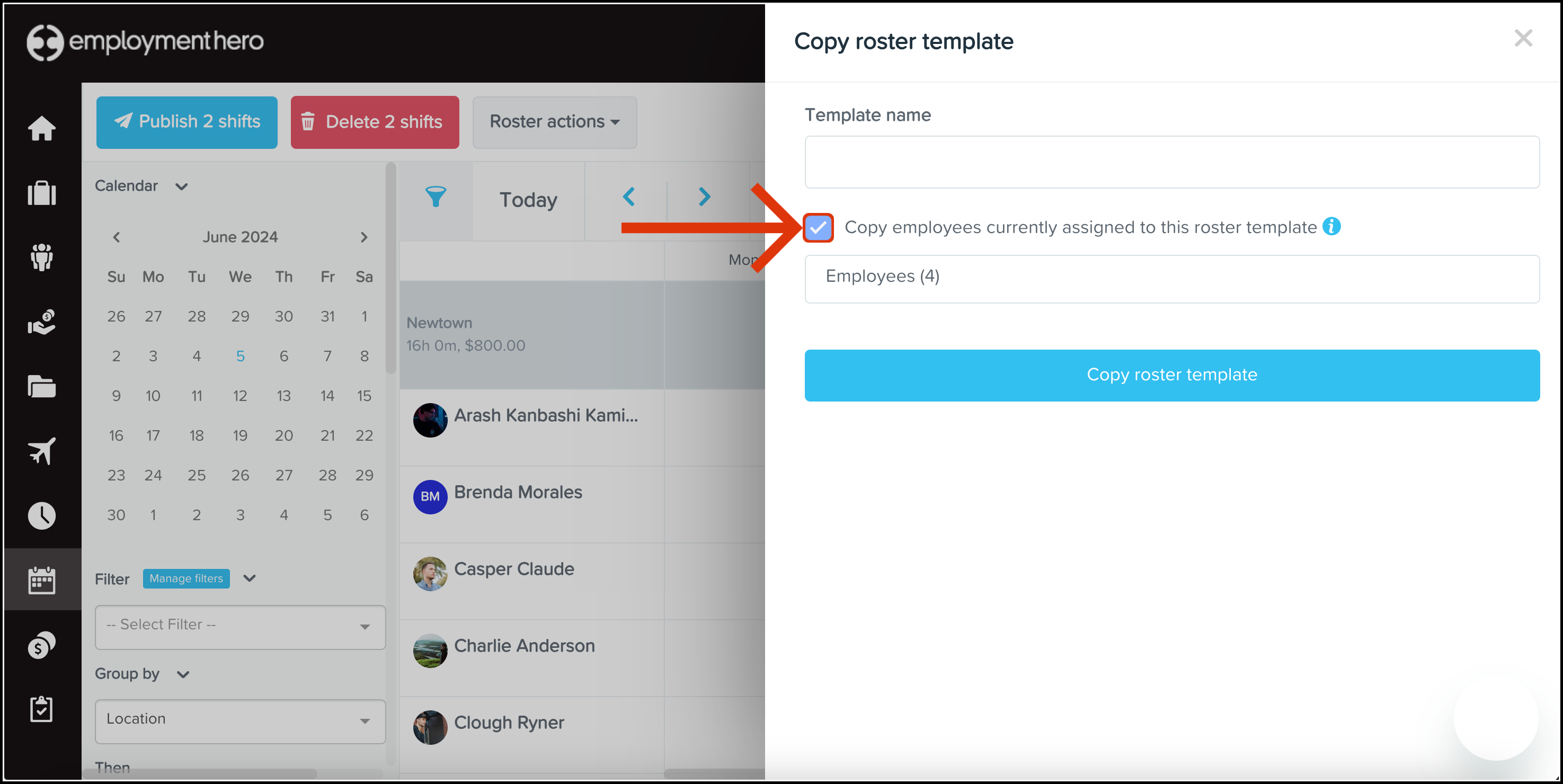Open the Home icon in sidebar

point(41,128)
